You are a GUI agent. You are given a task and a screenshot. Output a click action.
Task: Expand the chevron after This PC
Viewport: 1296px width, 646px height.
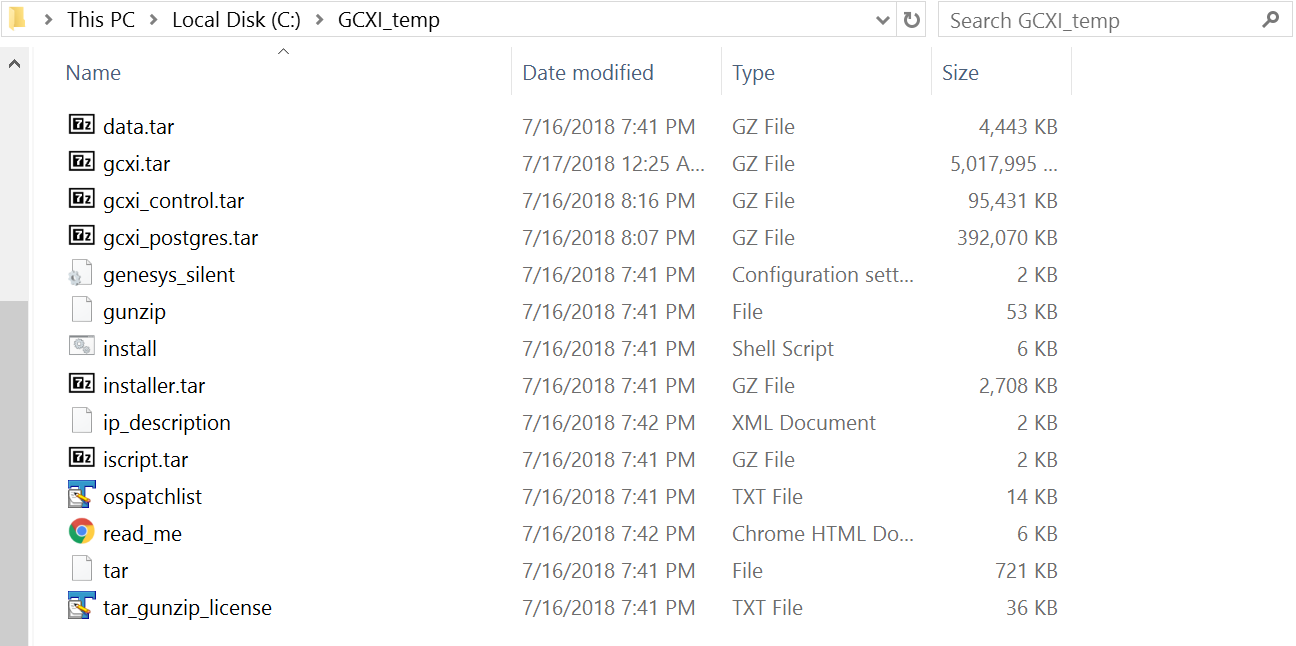(x=153, y=20)
